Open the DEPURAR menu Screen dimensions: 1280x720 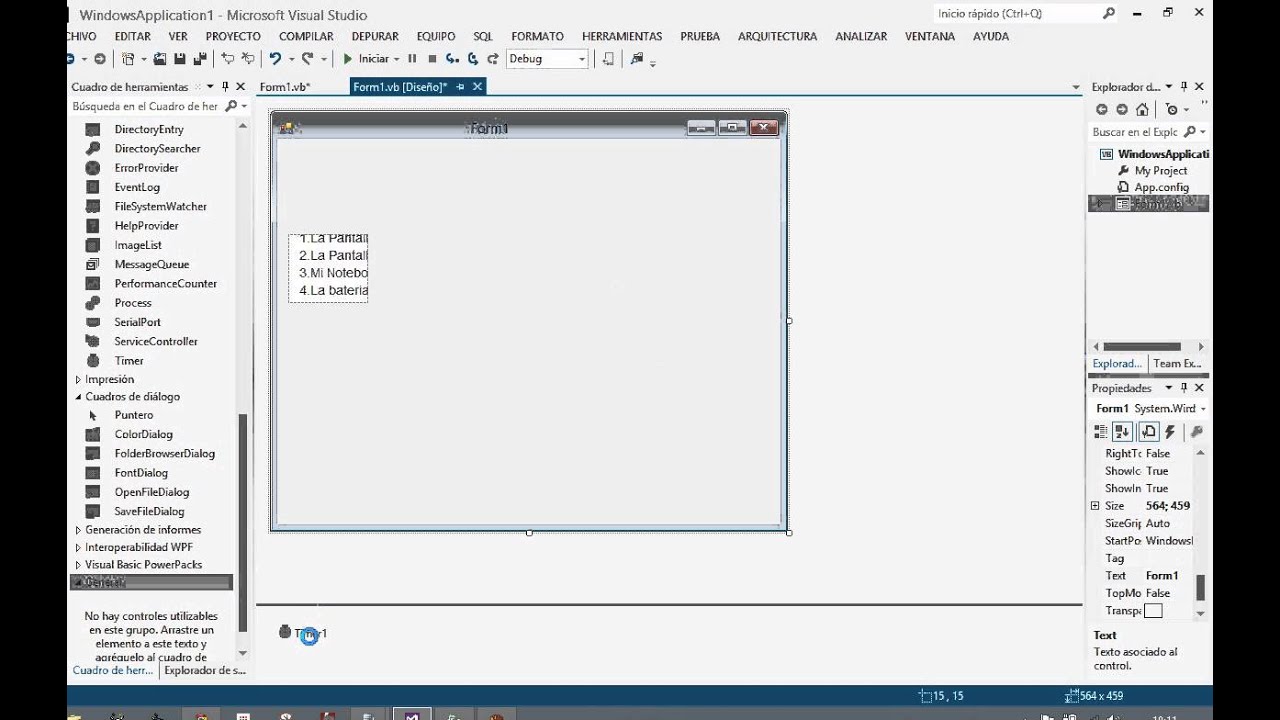point(375,36)
